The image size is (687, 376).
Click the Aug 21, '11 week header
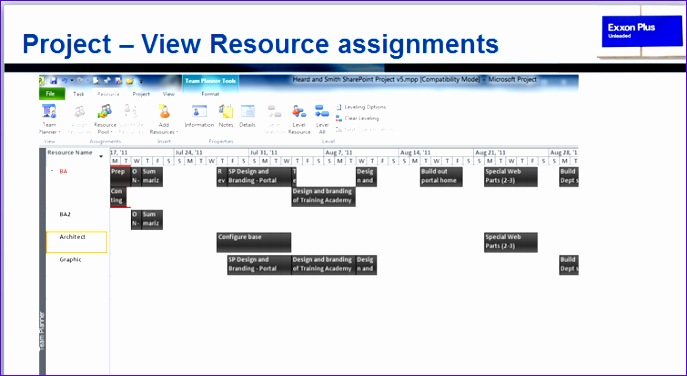(x=511, y=153)
